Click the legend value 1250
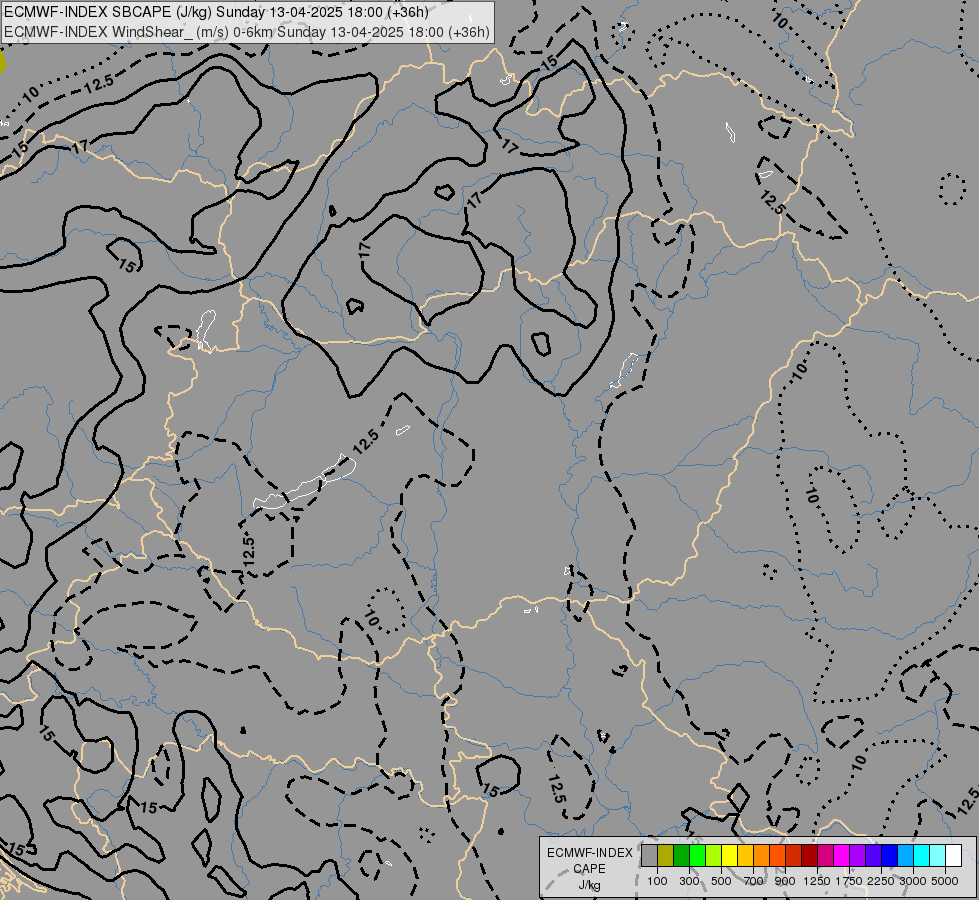Screen dimensions: 979x900 [x=817, y=881]
